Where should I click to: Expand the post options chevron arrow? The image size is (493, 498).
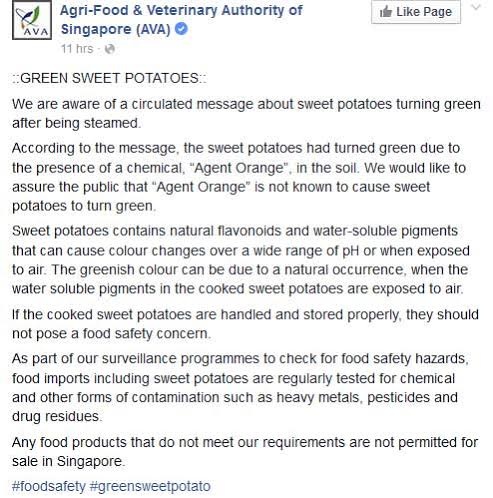pos(476,7)
